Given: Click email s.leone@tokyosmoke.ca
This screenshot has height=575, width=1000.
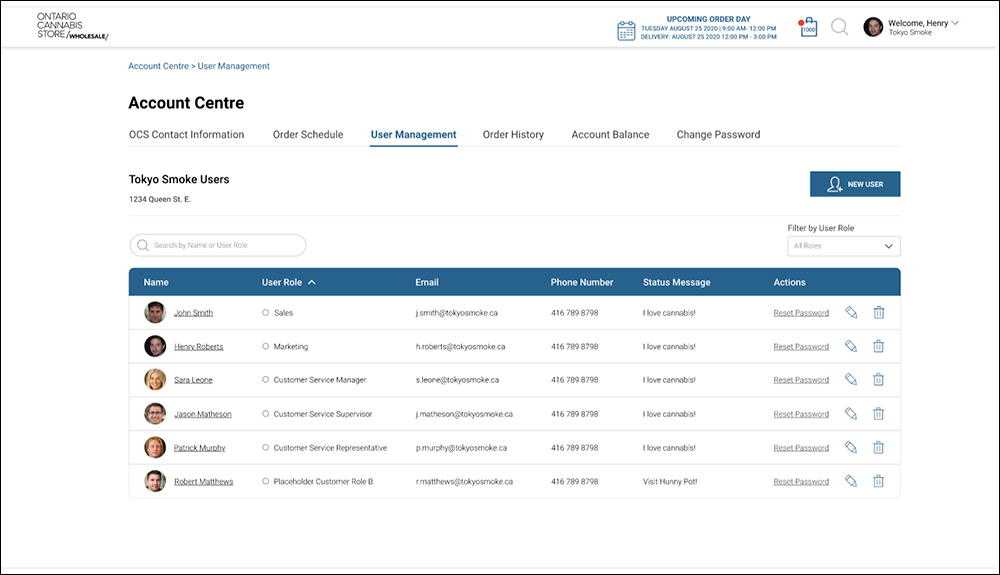Looking at the screenshot, I should [x=457, y=380].
